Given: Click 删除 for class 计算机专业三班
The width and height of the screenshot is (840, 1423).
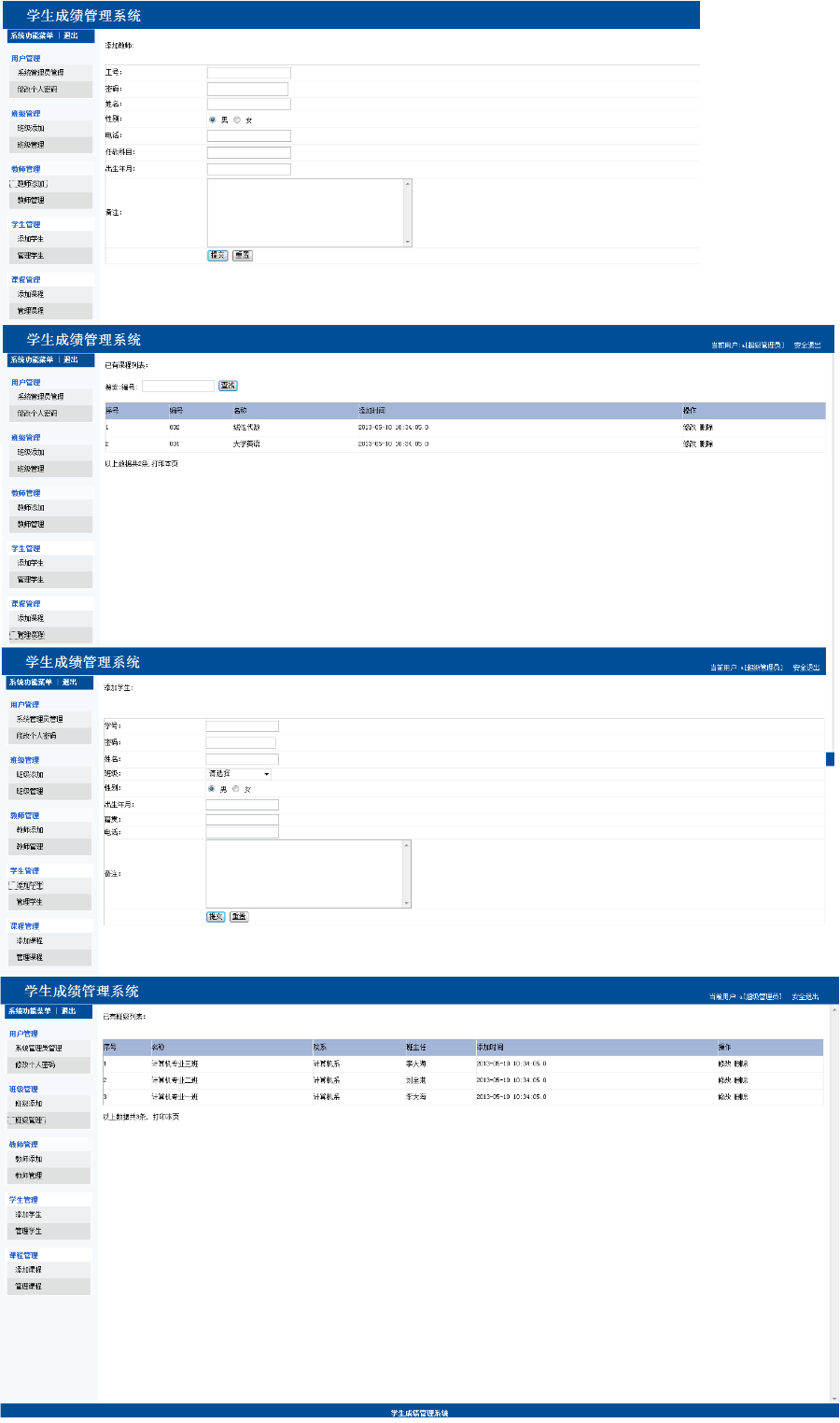Looking at the screenshot, I should tap(741, 1064).
